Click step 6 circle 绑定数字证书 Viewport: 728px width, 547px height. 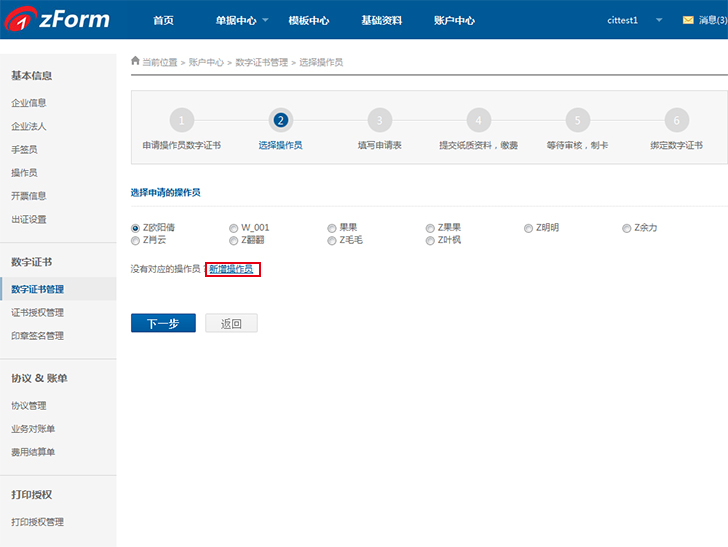(x=676, y=121)
